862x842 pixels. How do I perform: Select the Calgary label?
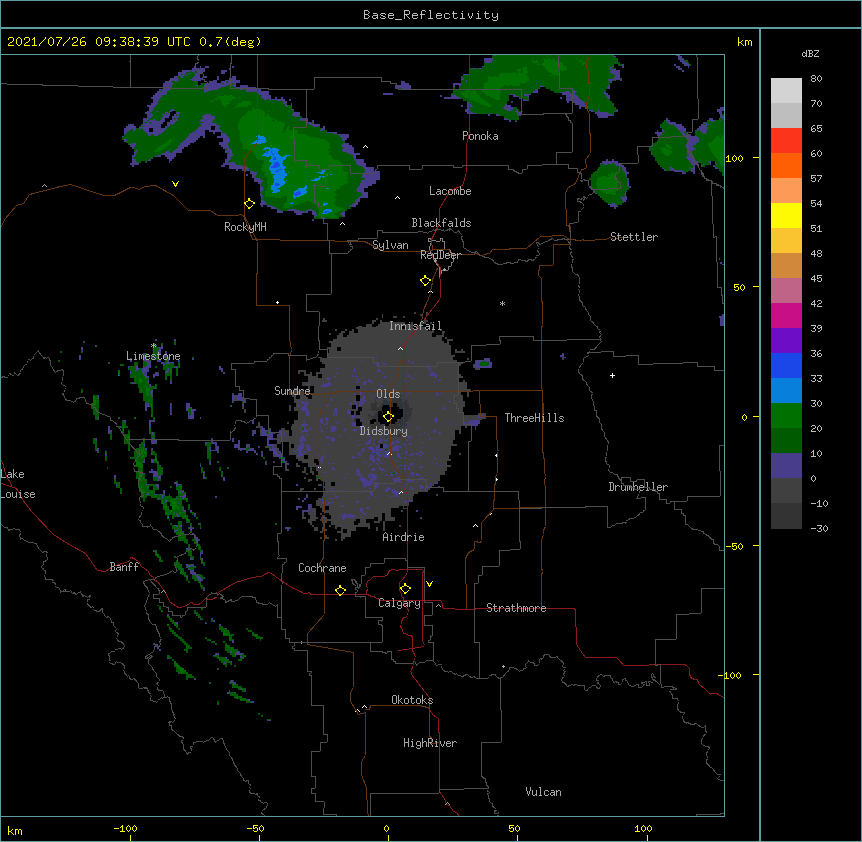coord(399,603)
